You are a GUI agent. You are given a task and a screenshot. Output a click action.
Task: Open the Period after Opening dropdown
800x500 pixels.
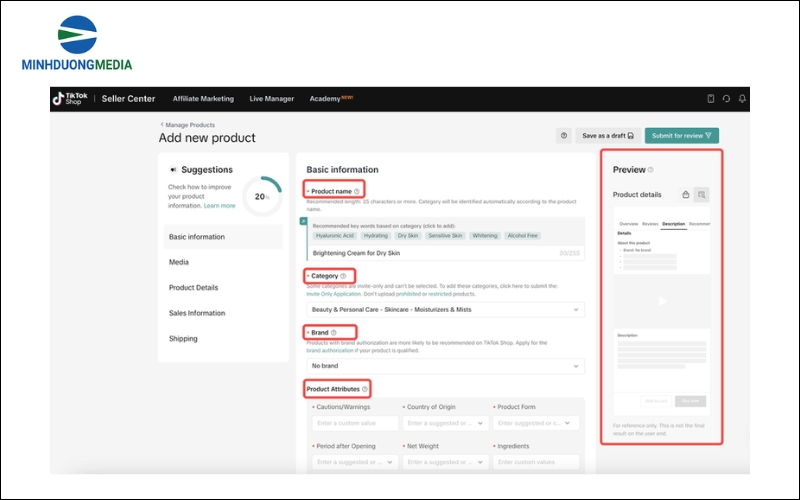click(355, 462)
